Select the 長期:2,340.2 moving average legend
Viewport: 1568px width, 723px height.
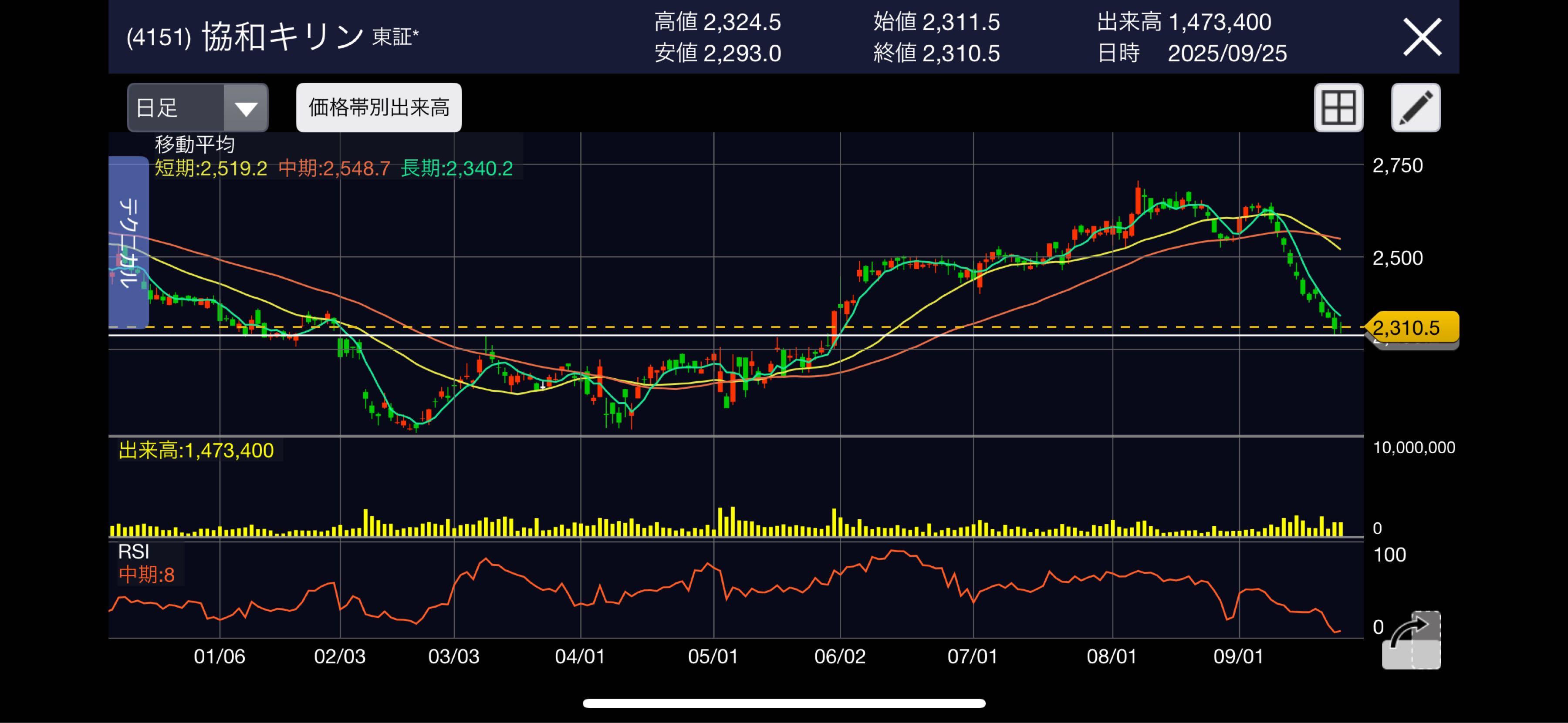457,168
